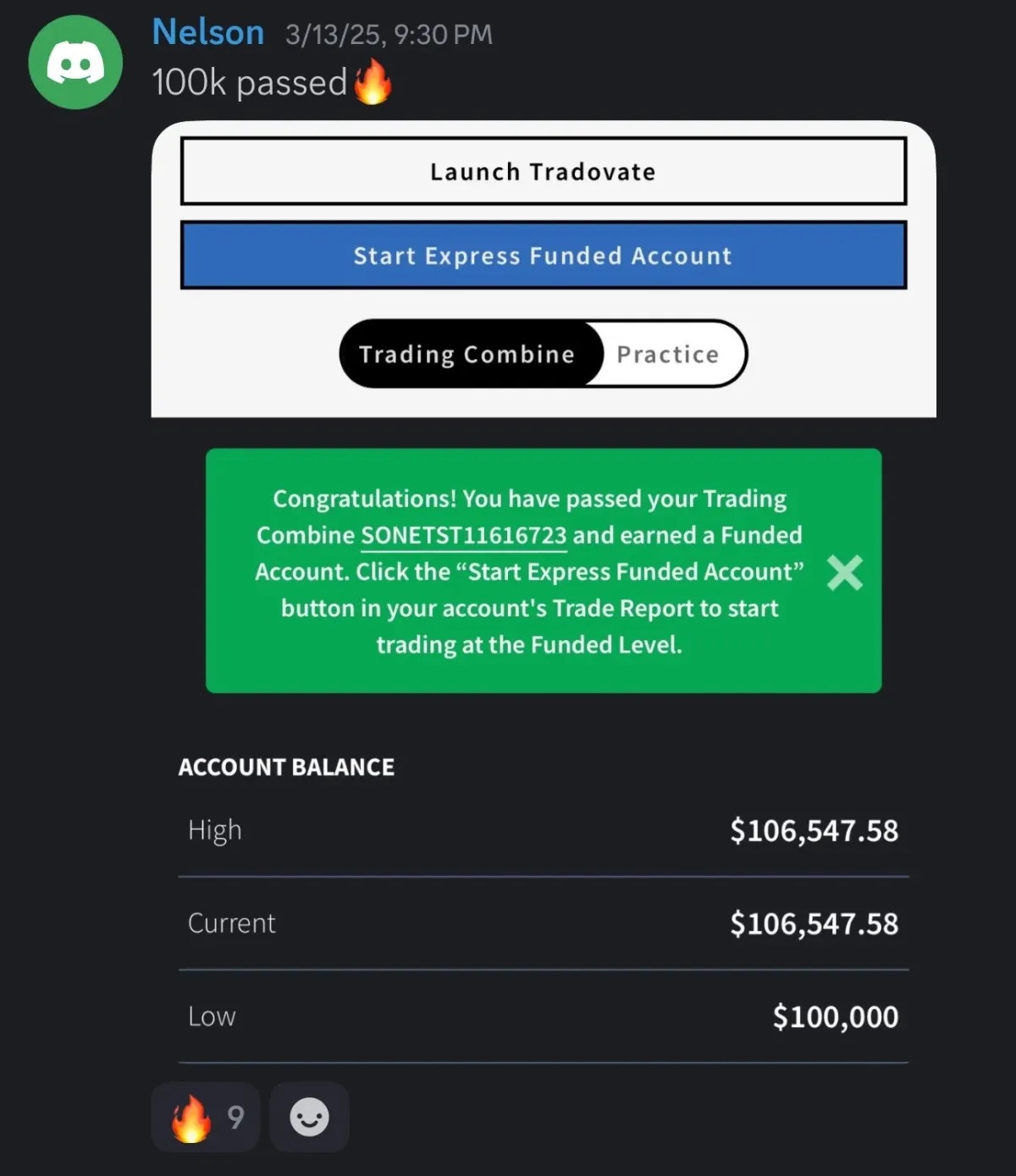Click the SONETST11616723 account link
The width and height of the screenshot is (1016, 1176).
pos(464,536)
